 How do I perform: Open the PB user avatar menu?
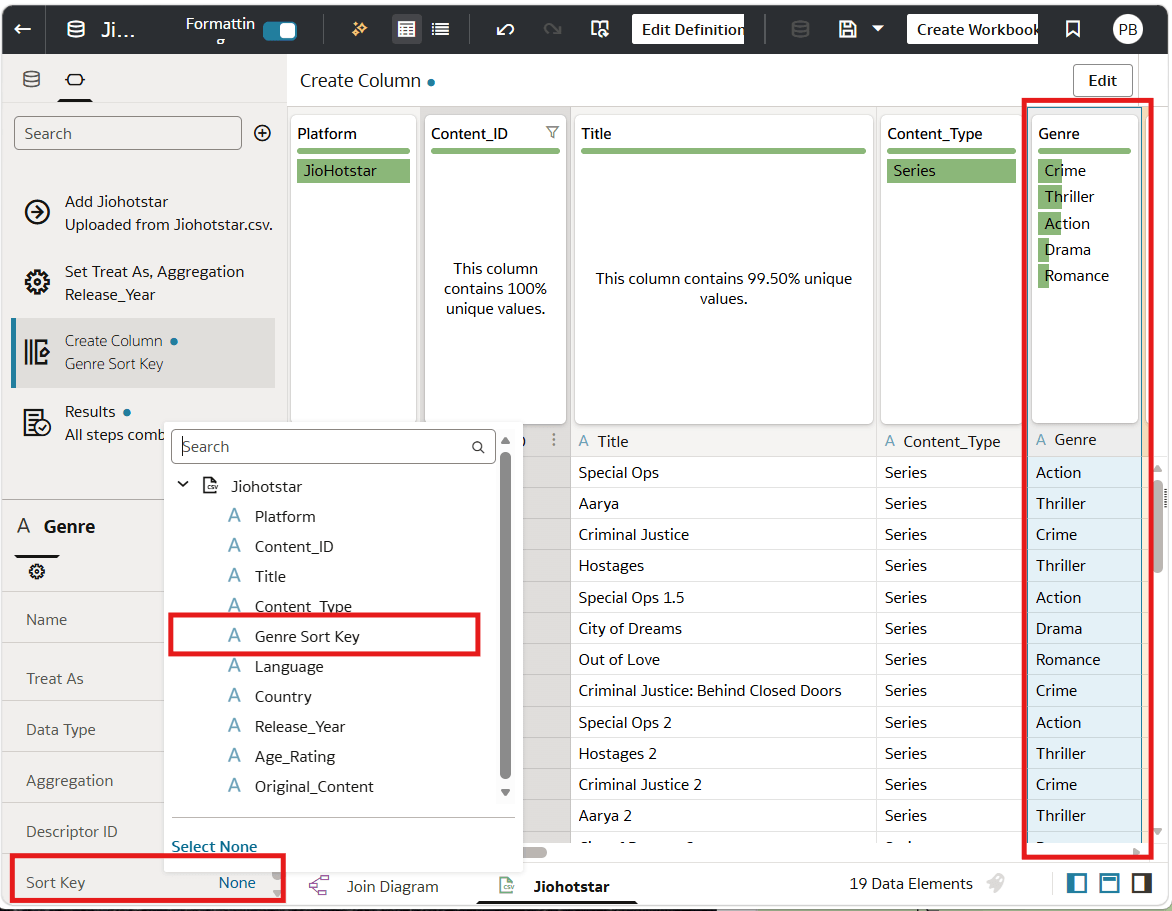(1127, 29)
